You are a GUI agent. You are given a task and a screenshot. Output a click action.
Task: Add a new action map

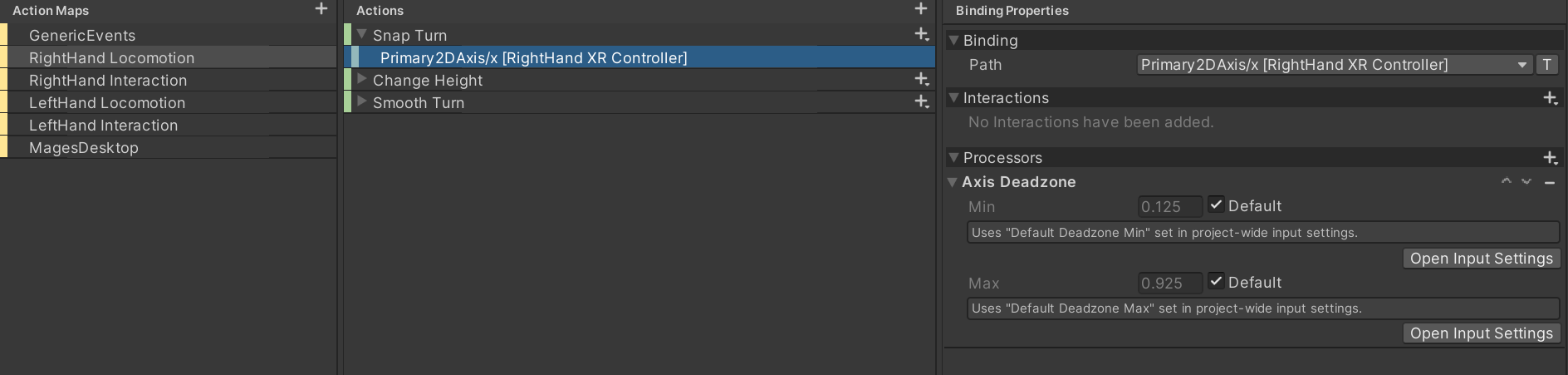(321, 9)
